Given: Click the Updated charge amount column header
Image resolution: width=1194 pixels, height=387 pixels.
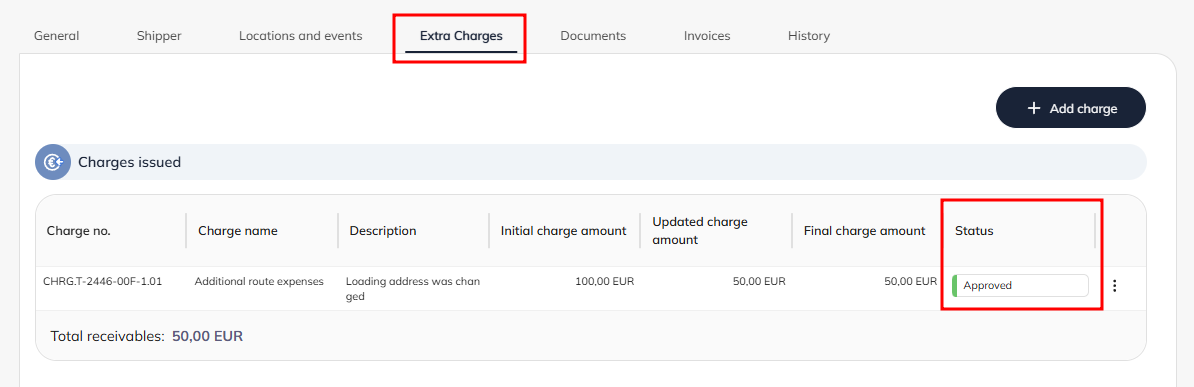Looking at the screenshot, I should [700, 231].
